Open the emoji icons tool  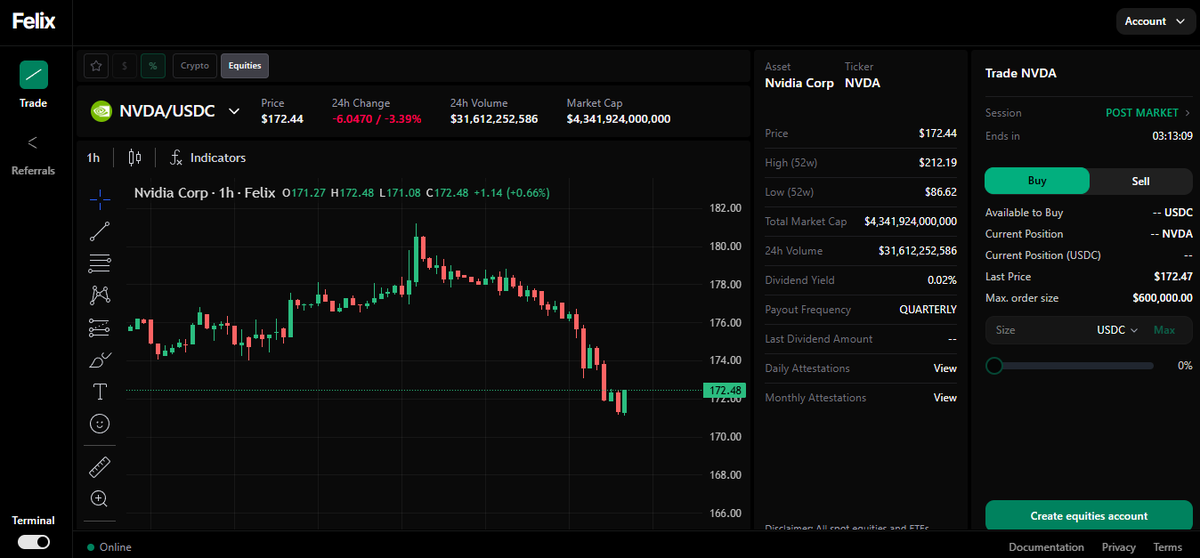(x=100, y=423)
